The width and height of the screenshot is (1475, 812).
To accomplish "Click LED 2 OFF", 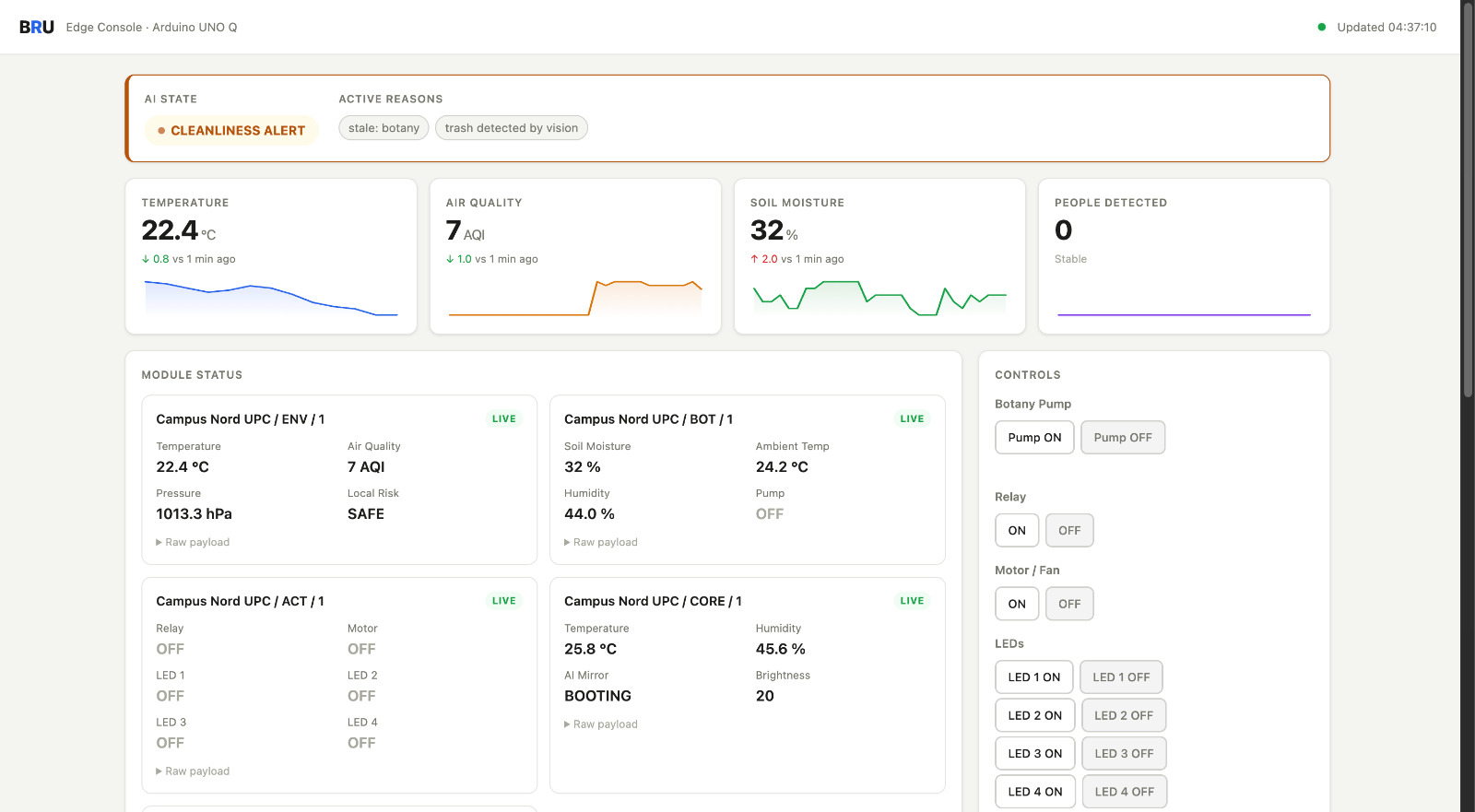I will coord(1124,716).
